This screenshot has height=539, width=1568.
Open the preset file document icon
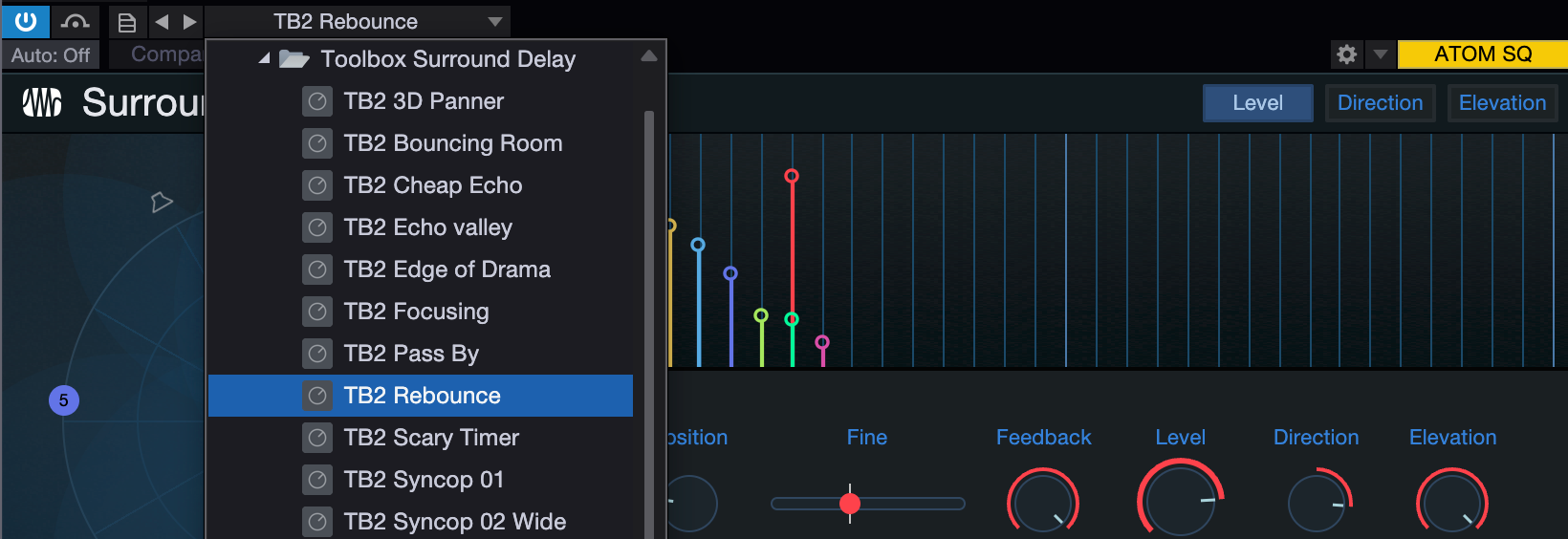(x=126, y=22)
